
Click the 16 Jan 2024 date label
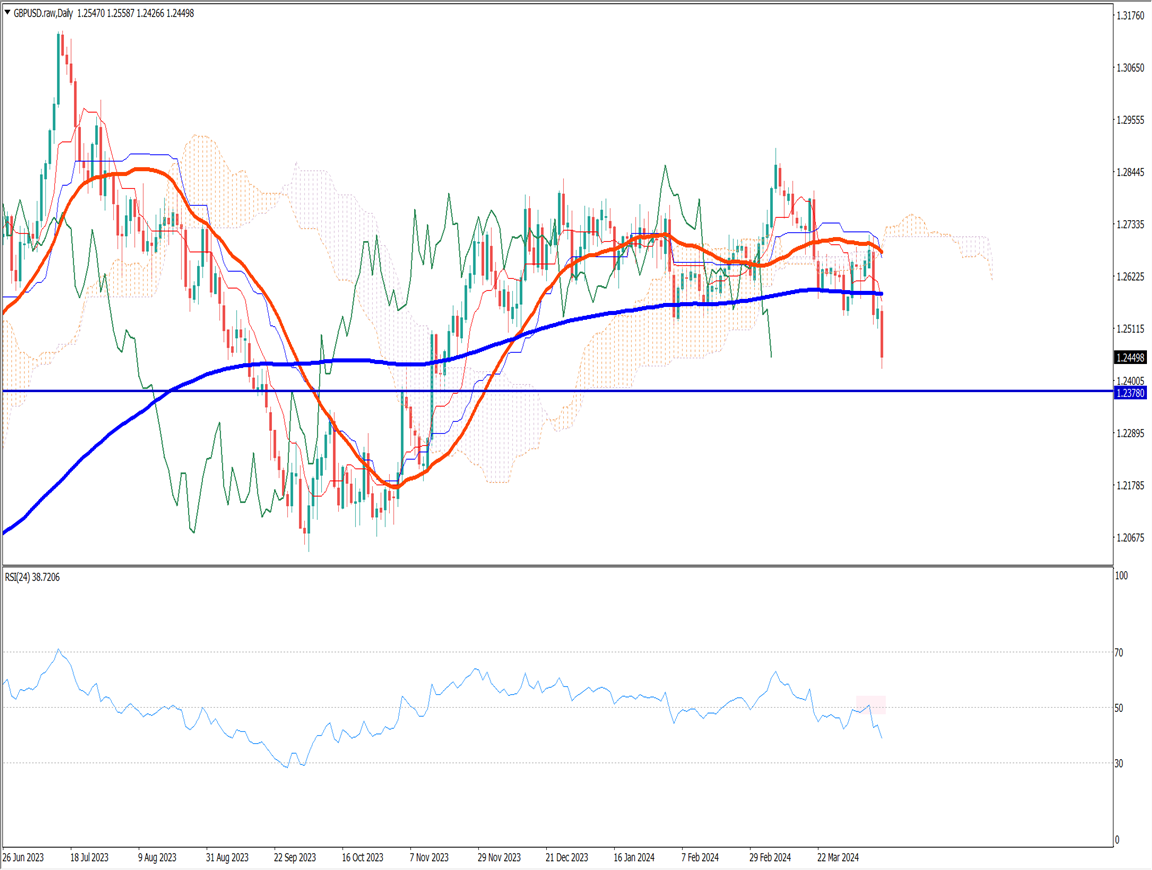pos(635,857)
